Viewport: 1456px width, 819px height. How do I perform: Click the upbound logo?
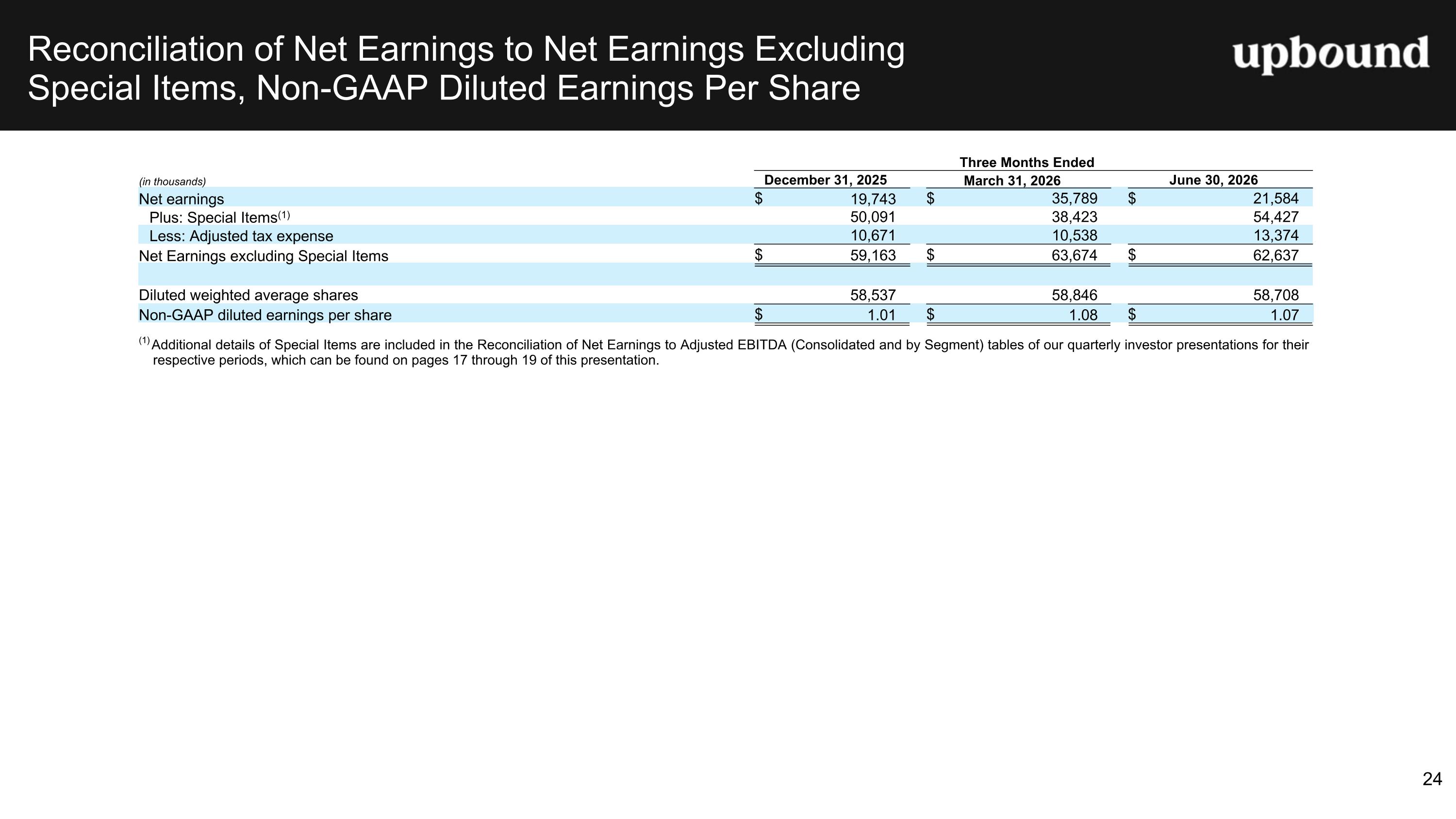[1330, 55]
